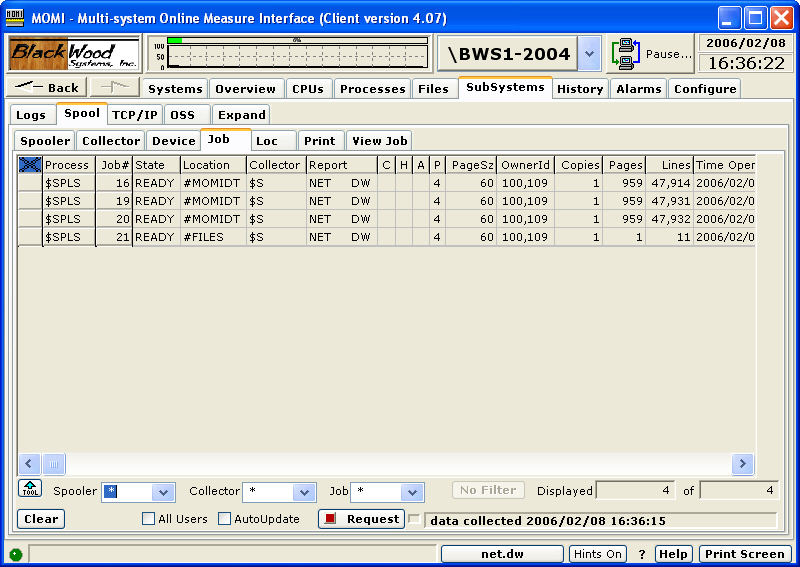Click the red square on Request button

pyautogui.click(x=330, y=519)
